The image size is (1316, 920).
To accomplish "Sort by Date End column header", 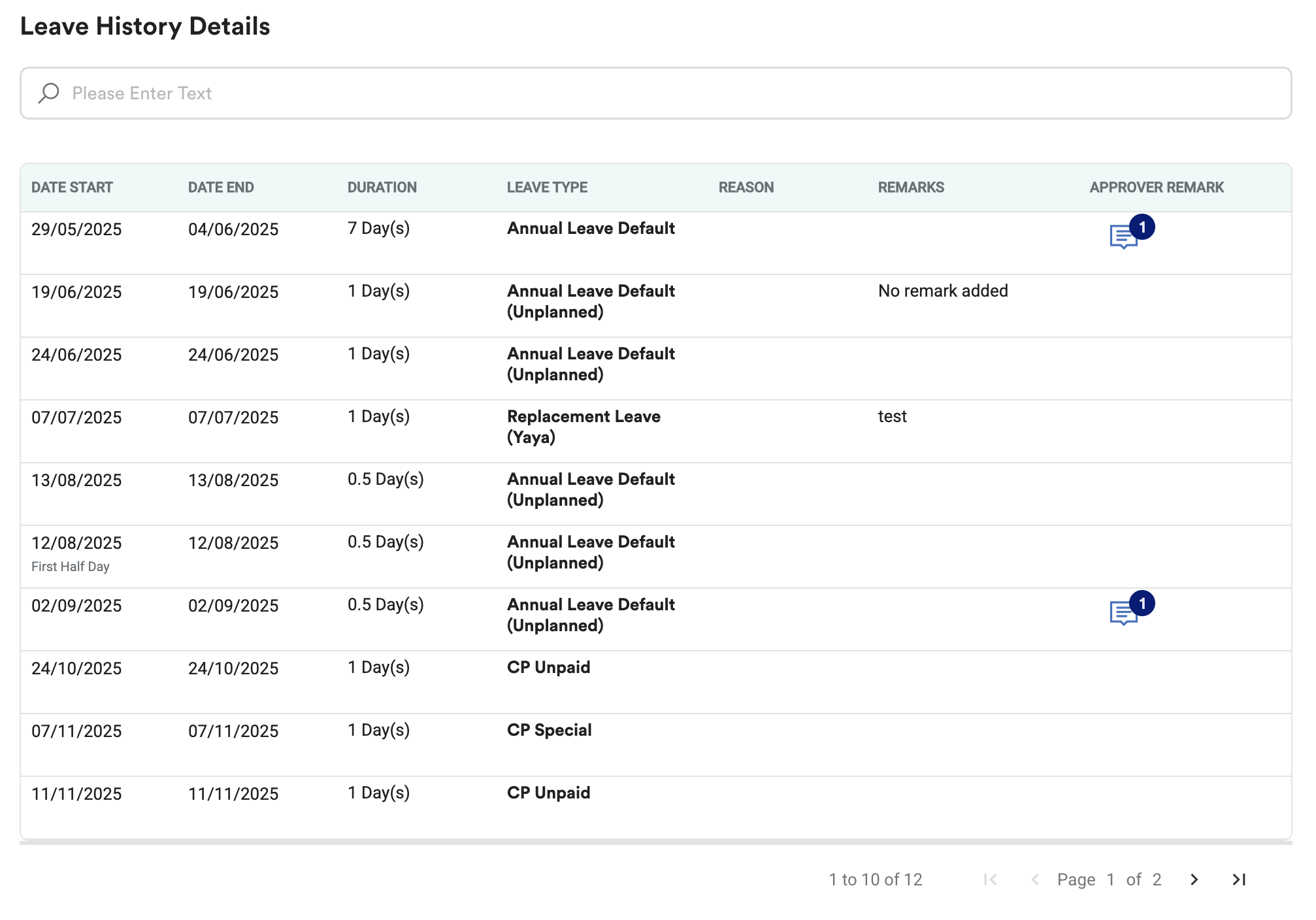I will (x=221, y=188).
